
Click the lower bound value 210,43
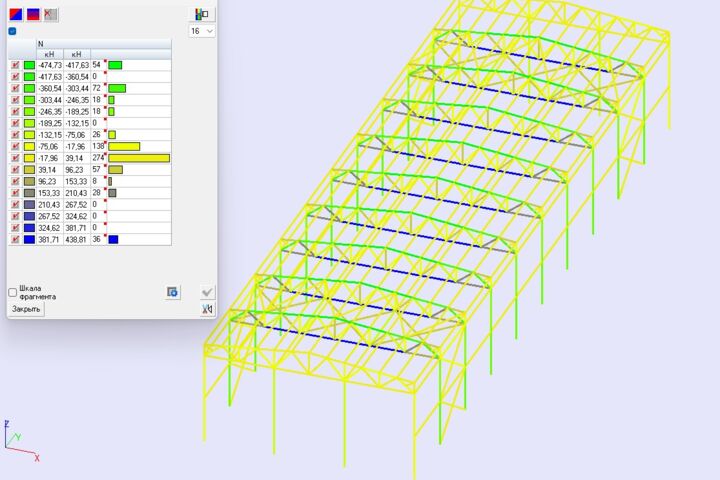(x=49, y=204)
